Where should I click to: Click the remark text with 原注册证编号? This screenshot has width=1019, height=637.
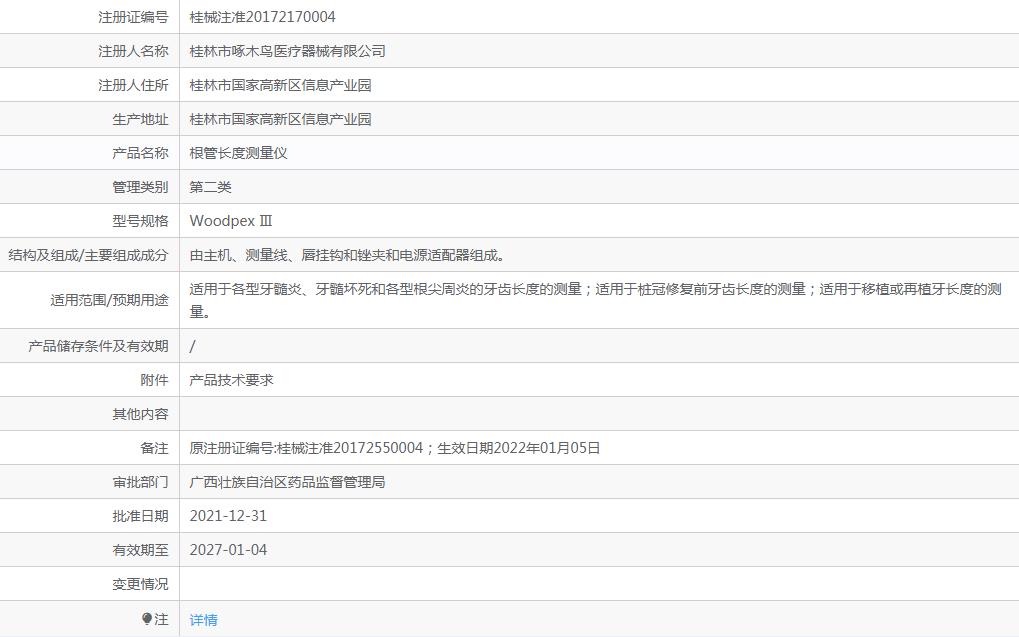(394, 448)
